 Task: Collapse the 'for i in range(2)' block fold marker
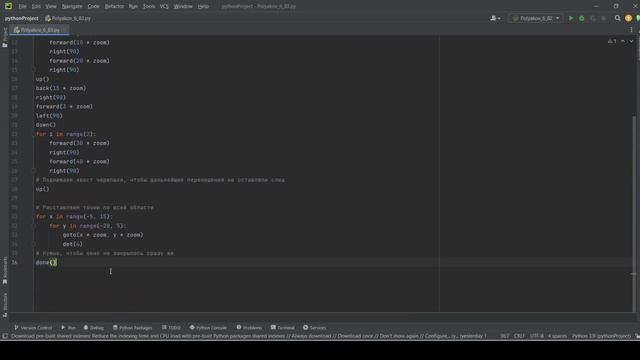[34, 134]
